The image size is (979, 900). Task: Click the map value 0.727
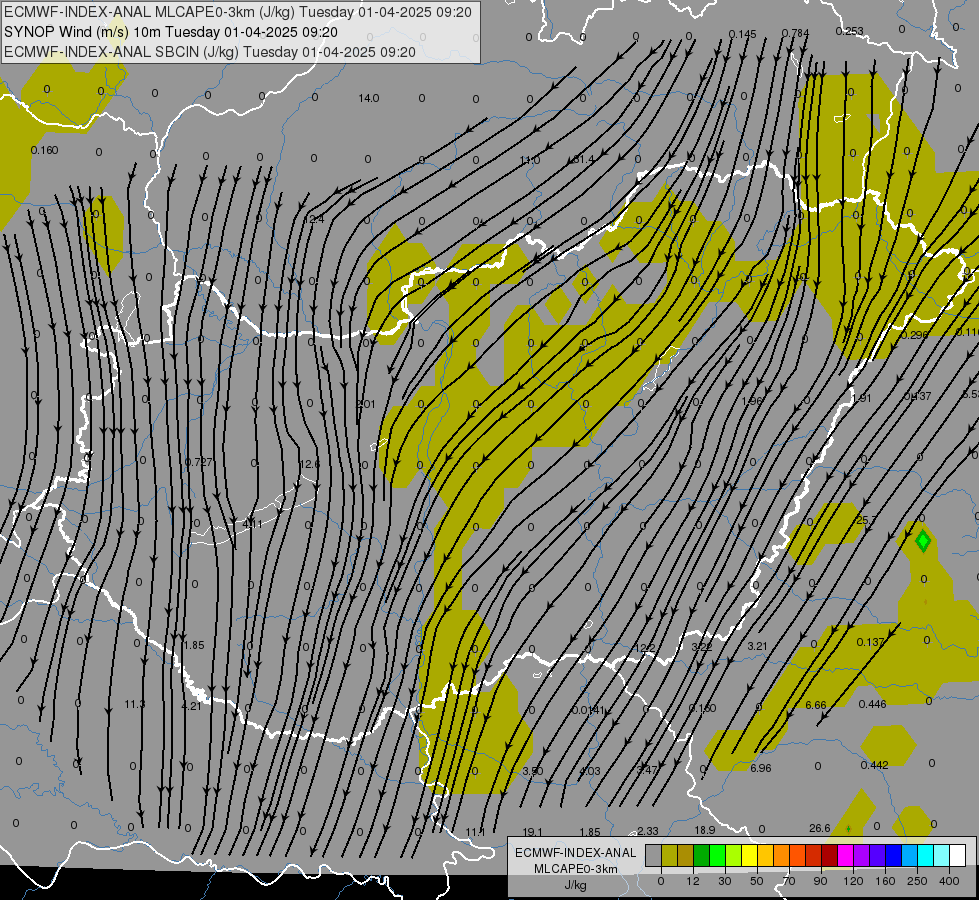[x=199, y=462]
